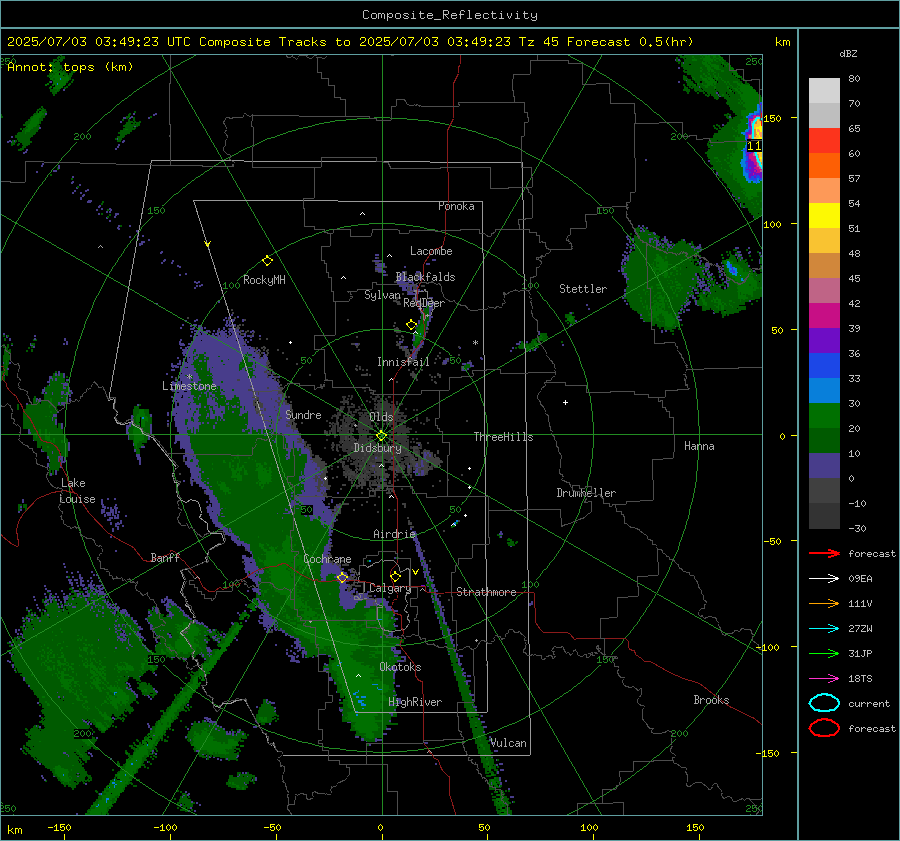Select the royal blue swatch in the dBZ scale
The width and height of the screenshot is (900, 841).
[824, 365]
